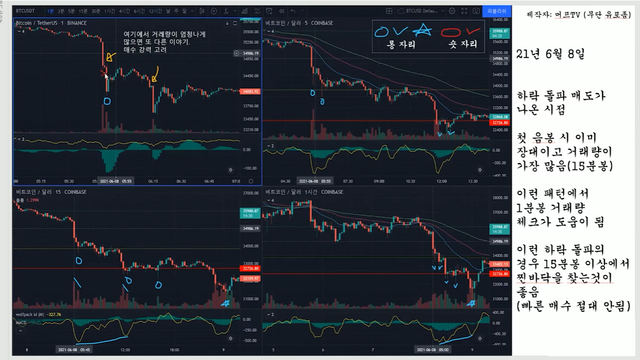This screenshot has height=360, width=640.
Task: Select the 30분 interval
Action: pyautogui.click(x=96, y=11)
